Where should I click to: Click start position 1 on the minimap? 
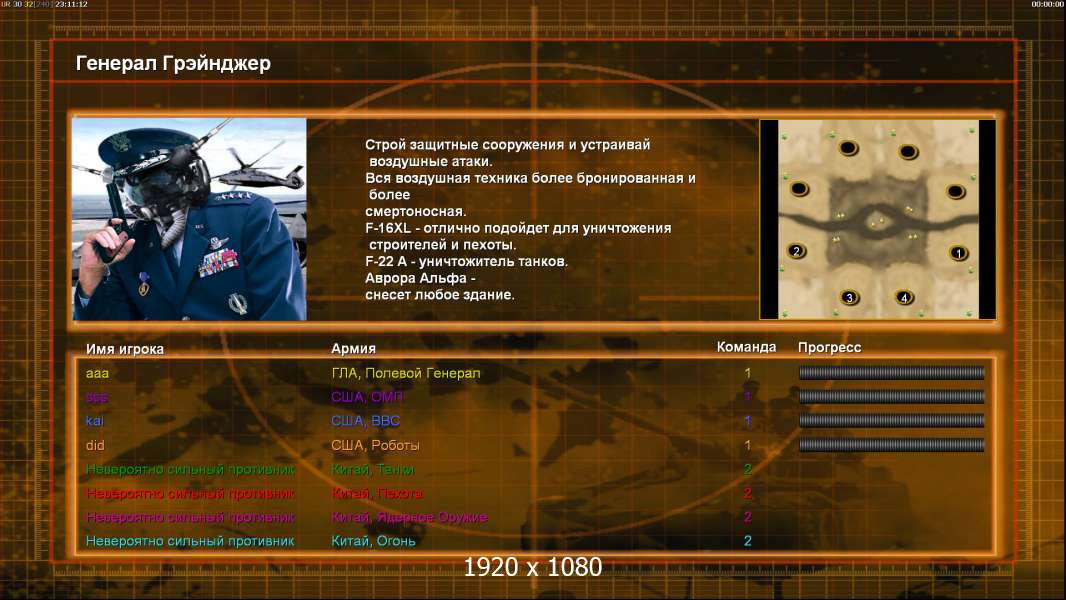(x=958, y=253)
